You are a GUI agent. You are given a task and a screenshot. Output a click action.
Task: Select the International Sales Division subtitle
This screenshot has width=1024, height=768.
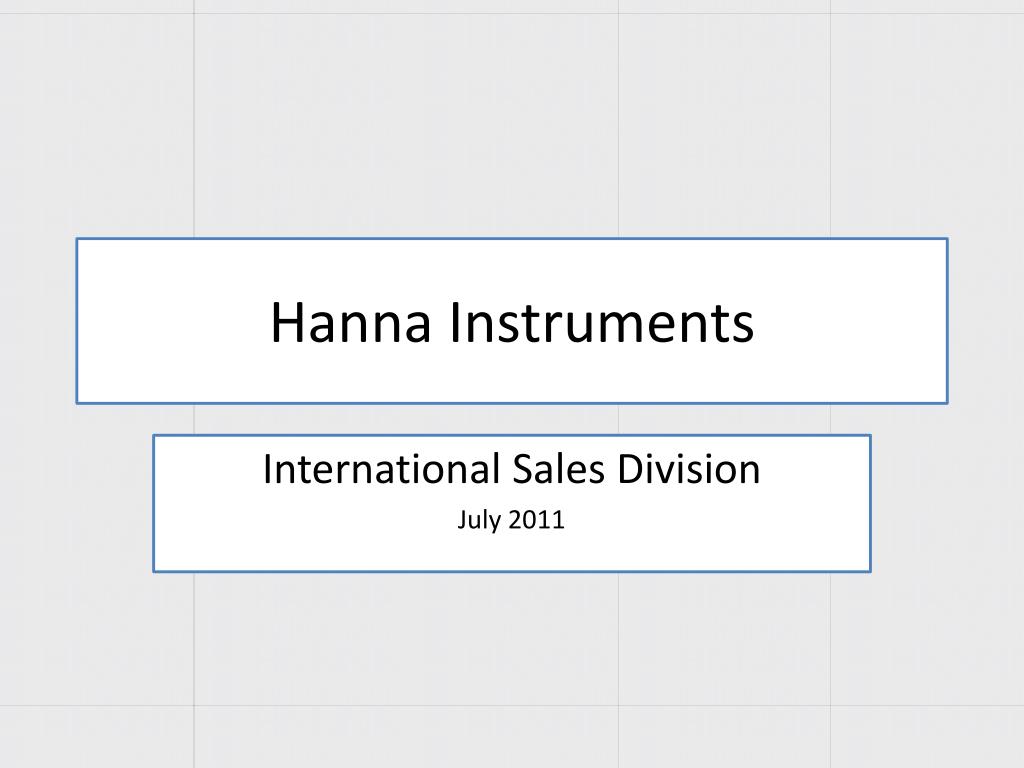511,469
